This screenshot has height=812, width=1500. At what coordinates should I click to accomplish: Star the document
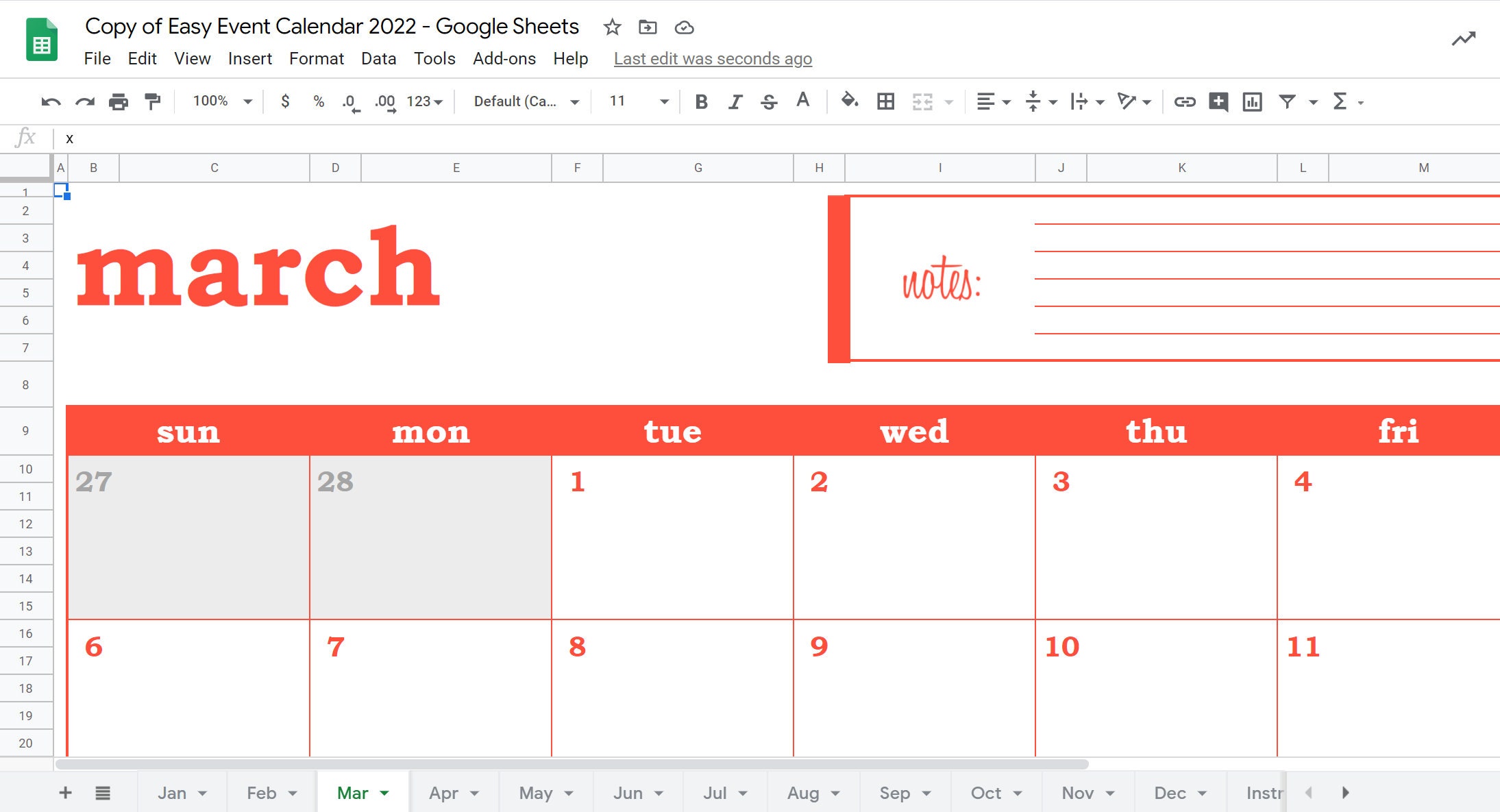coord(612,27)
